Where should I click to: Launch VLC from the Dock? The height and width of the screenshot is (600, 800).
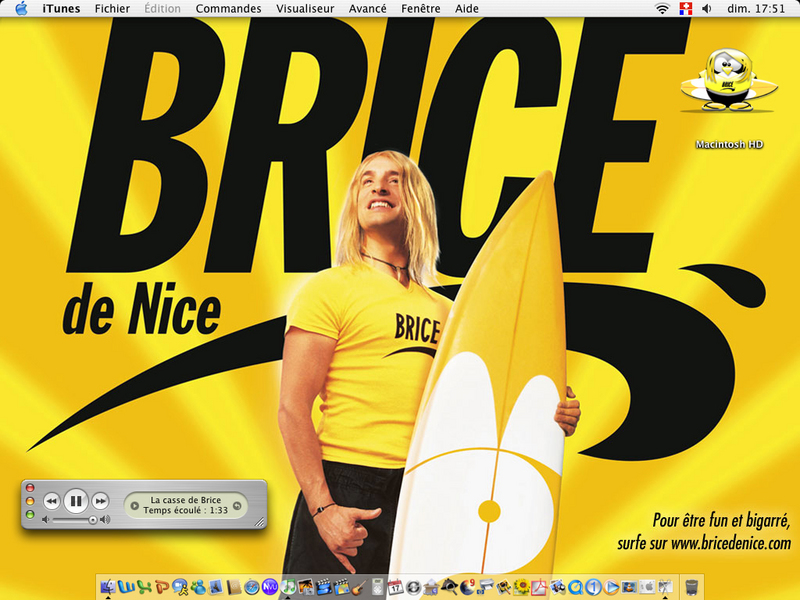[x=629, y=587]
